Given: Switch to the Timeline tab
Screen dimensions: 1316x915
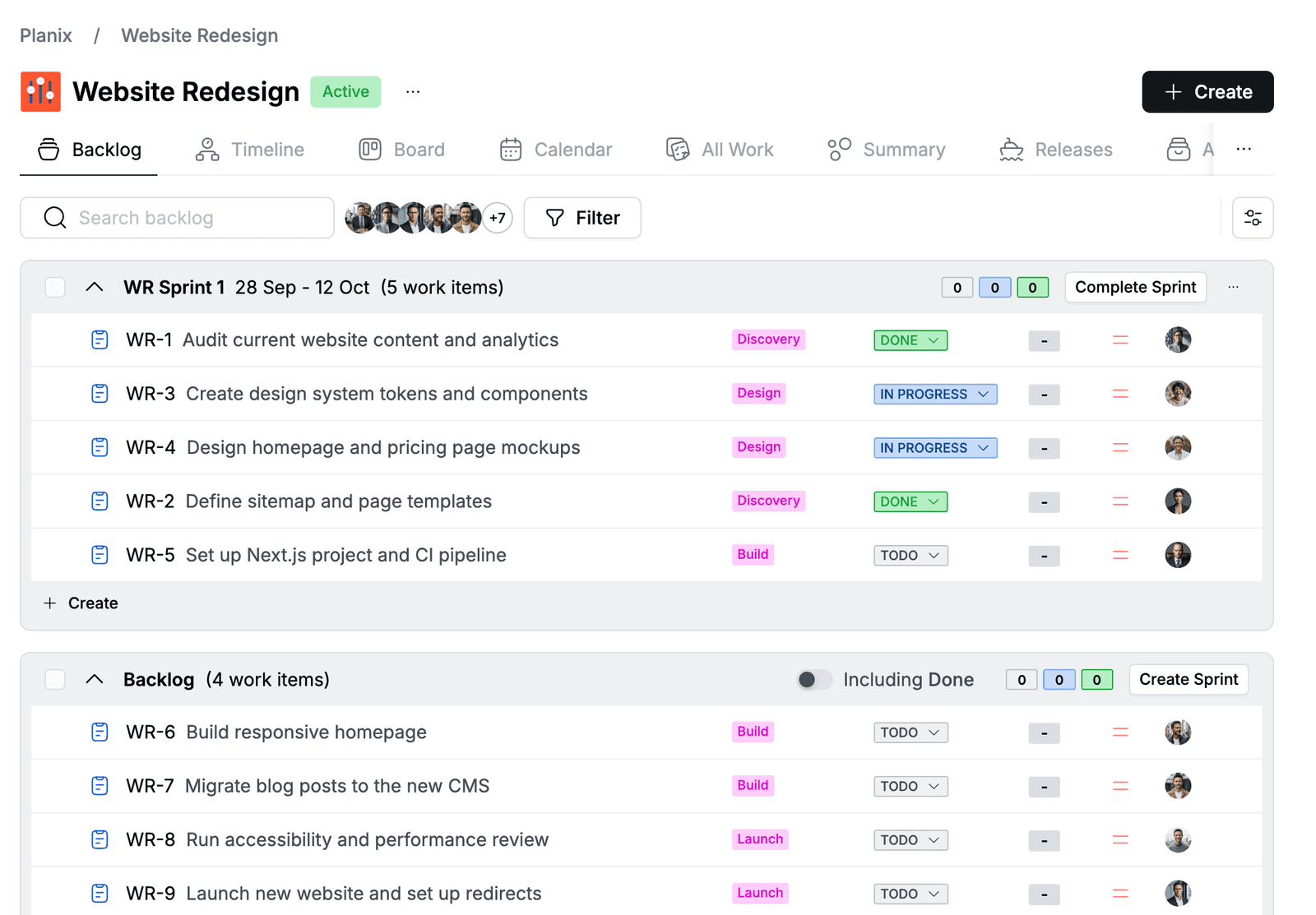Looking at the screenshot, I should 250,150.
